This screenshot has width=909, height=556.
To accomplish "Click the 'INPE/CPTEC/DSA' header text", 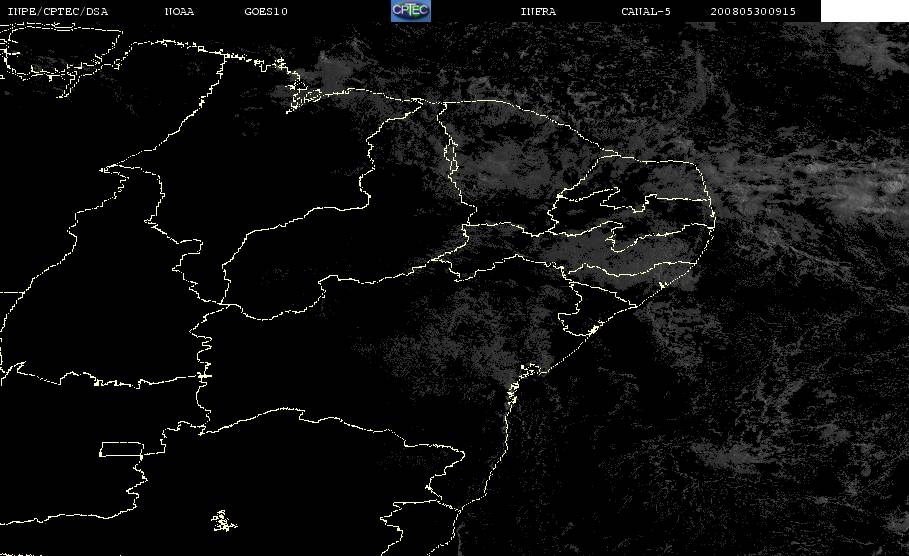I will coord(57,11).
